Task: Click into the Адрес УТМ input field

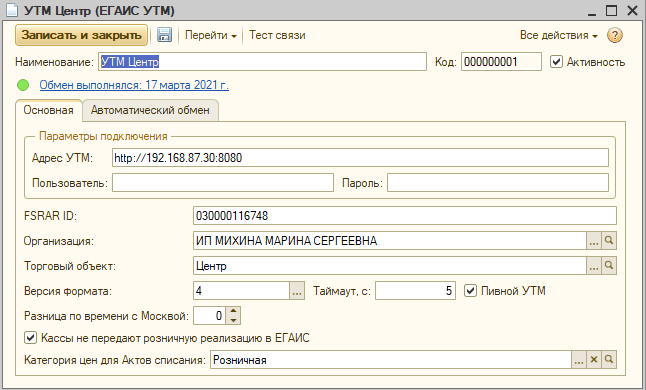Action: (360, 158)
